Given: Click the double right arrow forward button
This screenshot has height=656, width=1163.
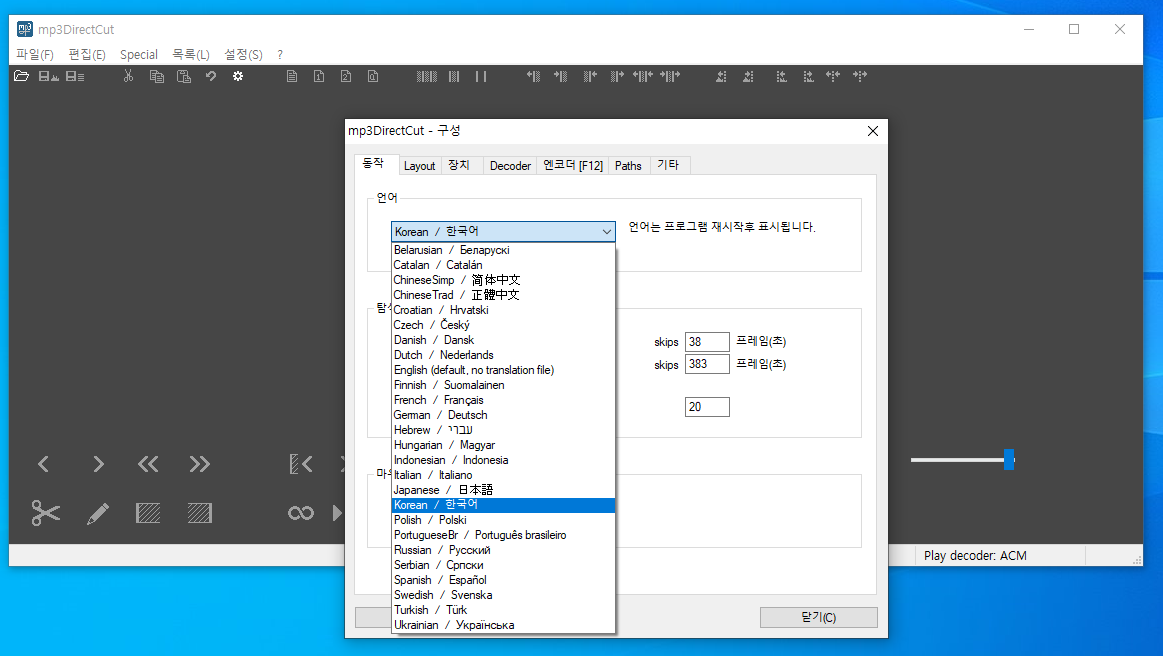Looking at the screenshot, I should 200,465.
